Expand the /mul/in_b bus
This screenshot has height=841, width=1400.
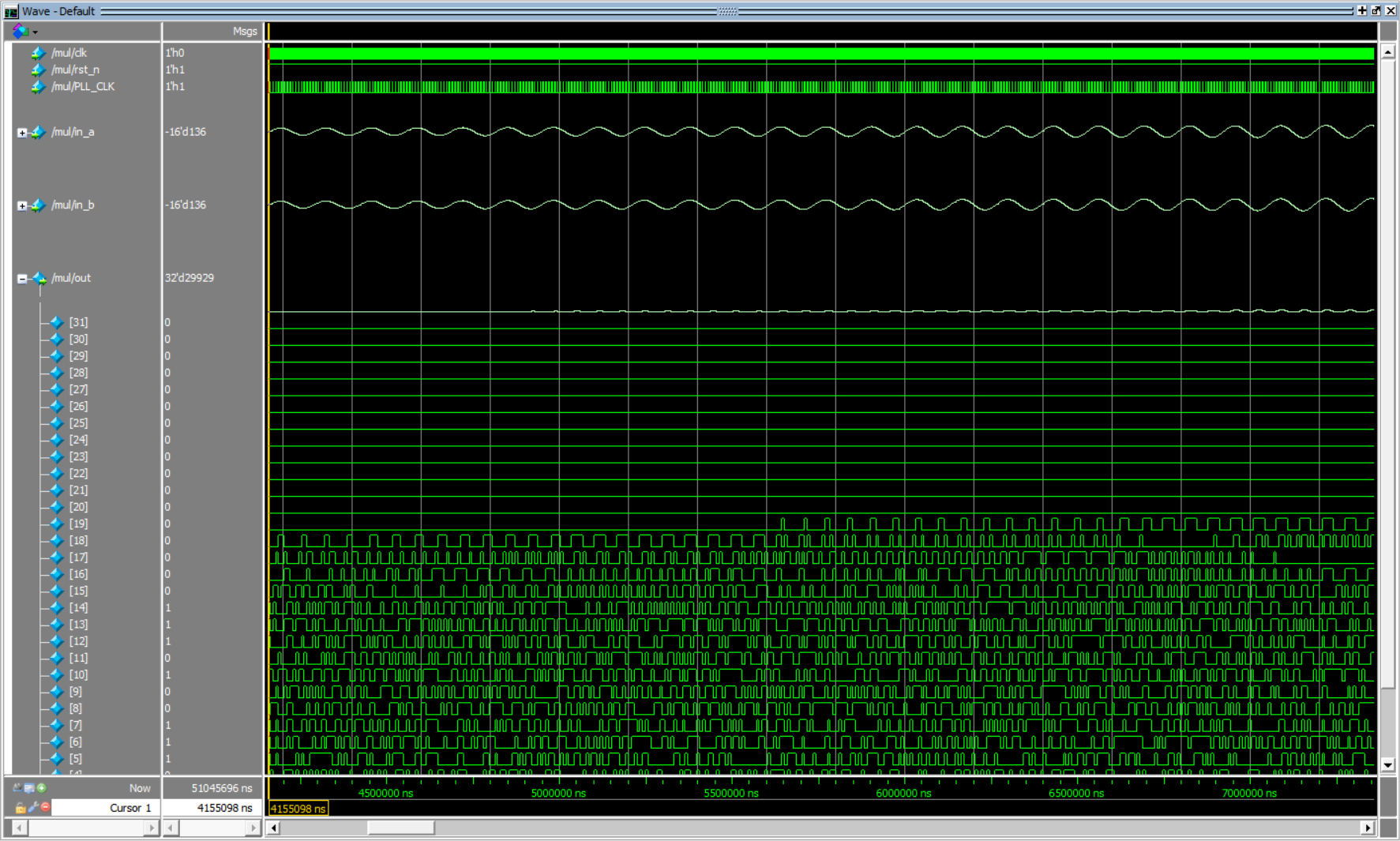click(22, 206)
